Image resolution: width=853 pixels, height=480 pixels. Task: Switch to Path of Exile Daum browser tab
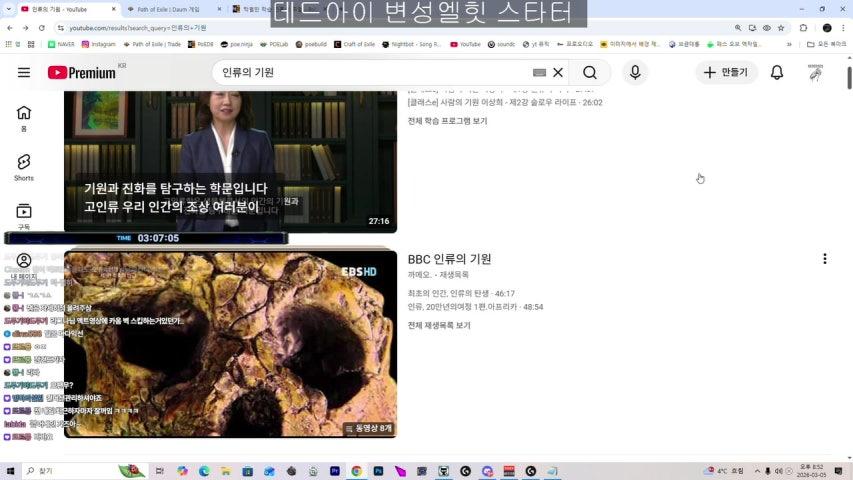pos(166,9)
